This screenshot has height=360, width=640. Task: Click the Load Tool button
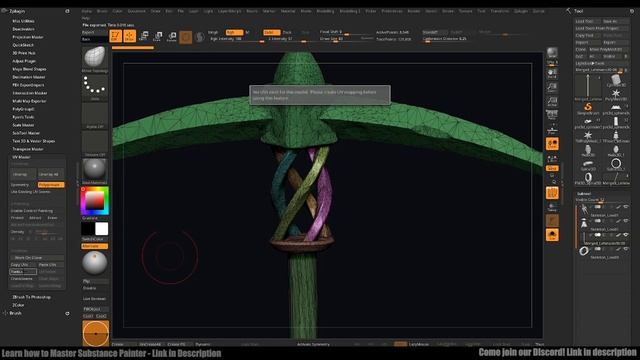coord(587,21)
